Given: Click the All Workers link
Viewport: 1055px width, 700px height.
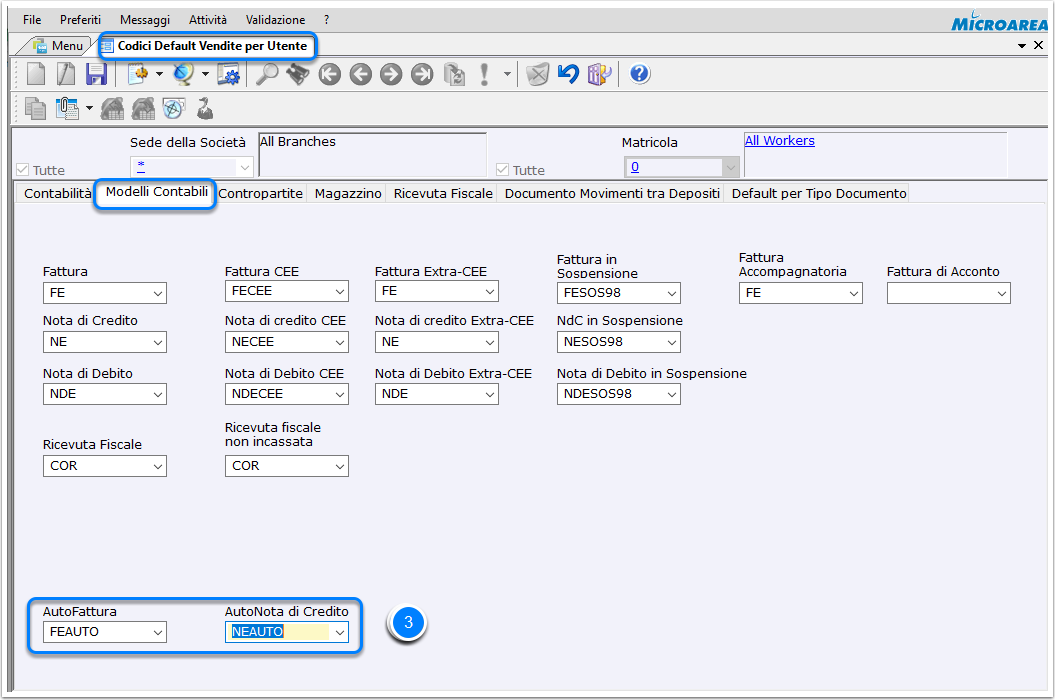Looking at the screenshot, I should tap(779, 141).
